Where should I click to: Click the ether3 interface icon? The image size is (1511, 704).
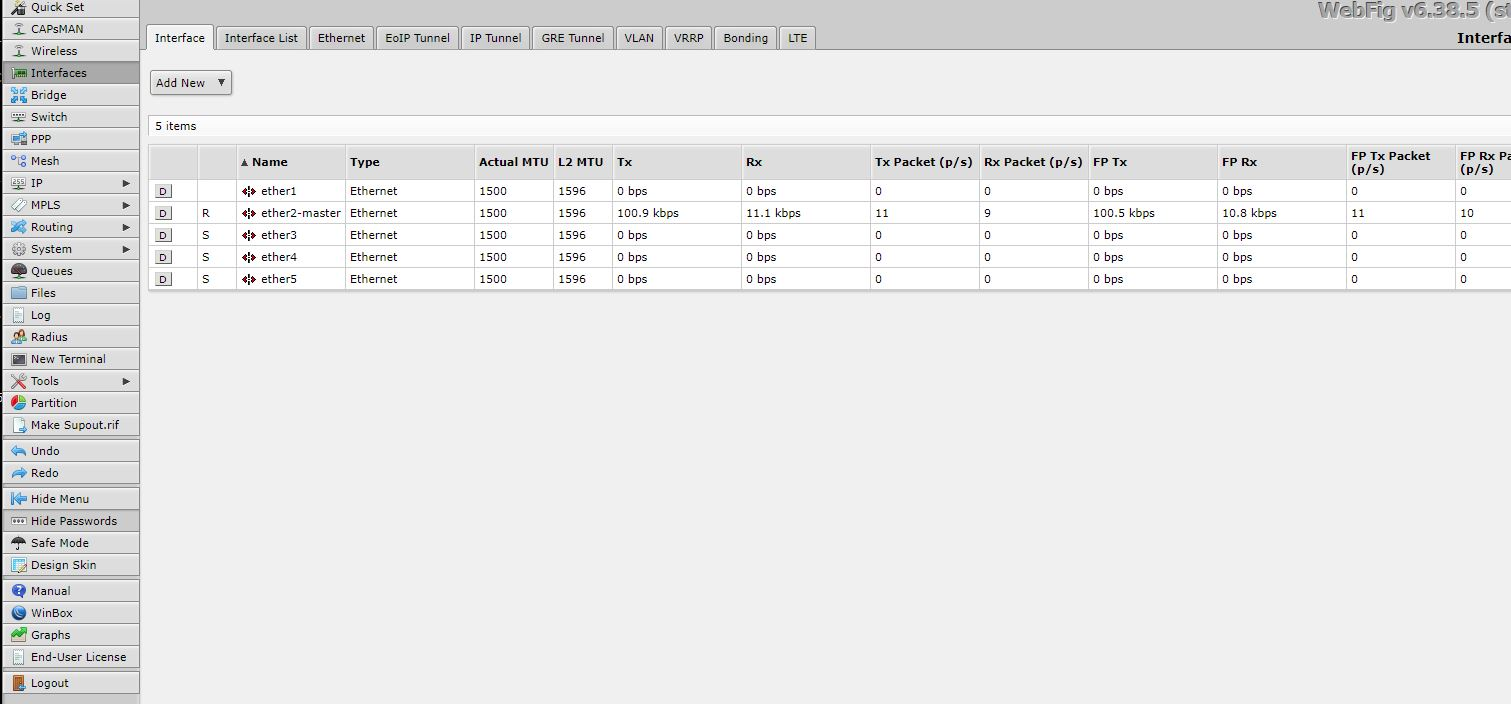tap(249, 235)
